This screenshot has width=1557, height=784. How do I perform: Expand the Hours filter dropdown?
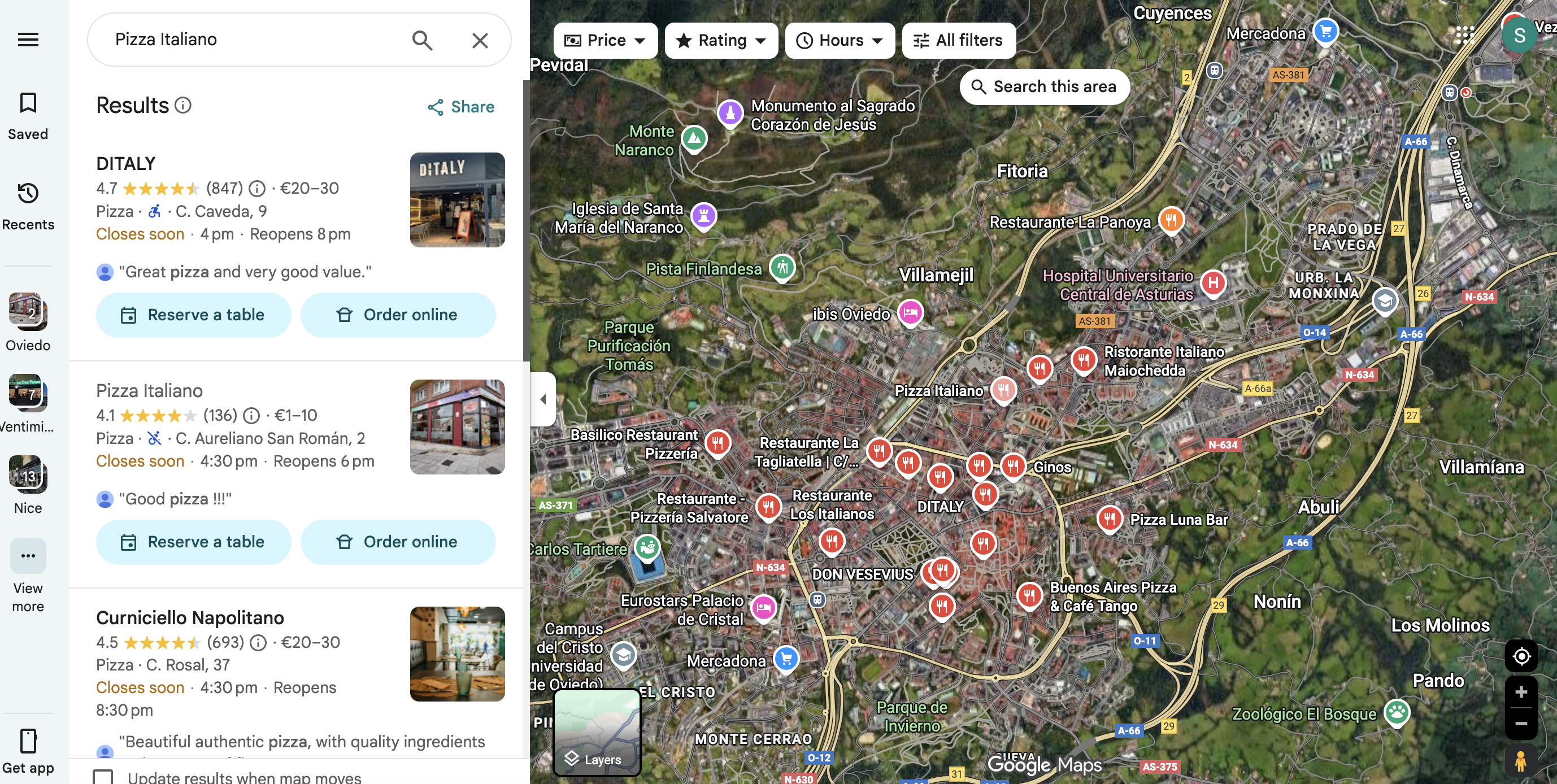839,41
